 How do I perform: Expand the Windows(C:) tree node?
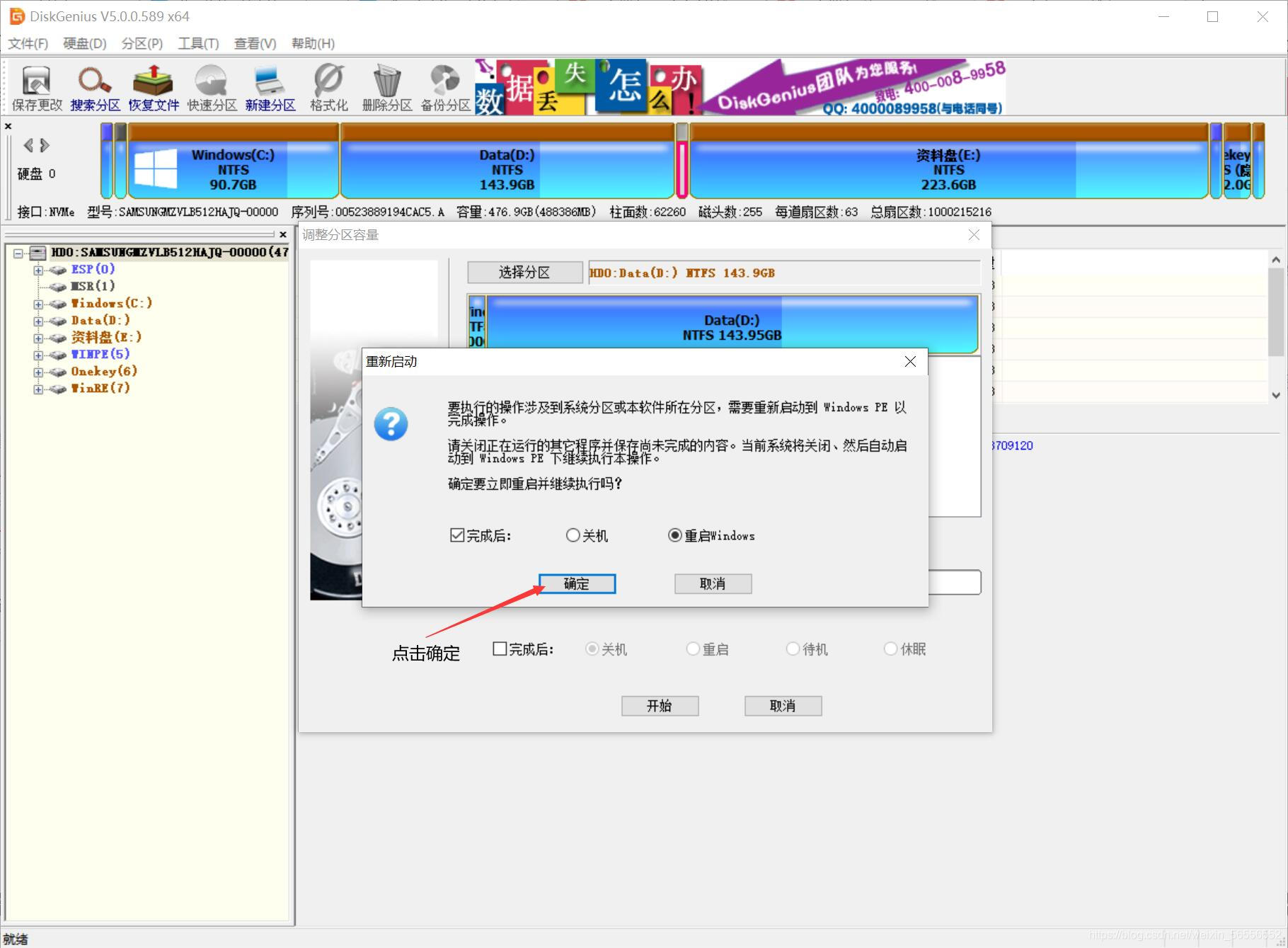(38, 304)
